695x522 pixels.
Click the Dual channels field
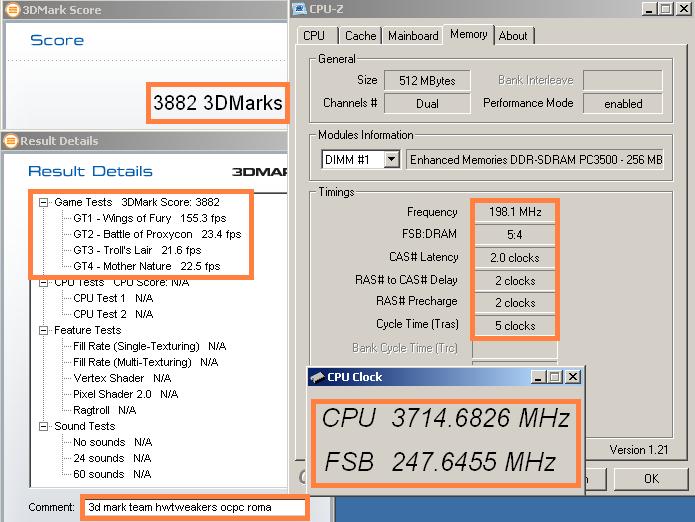427,104
